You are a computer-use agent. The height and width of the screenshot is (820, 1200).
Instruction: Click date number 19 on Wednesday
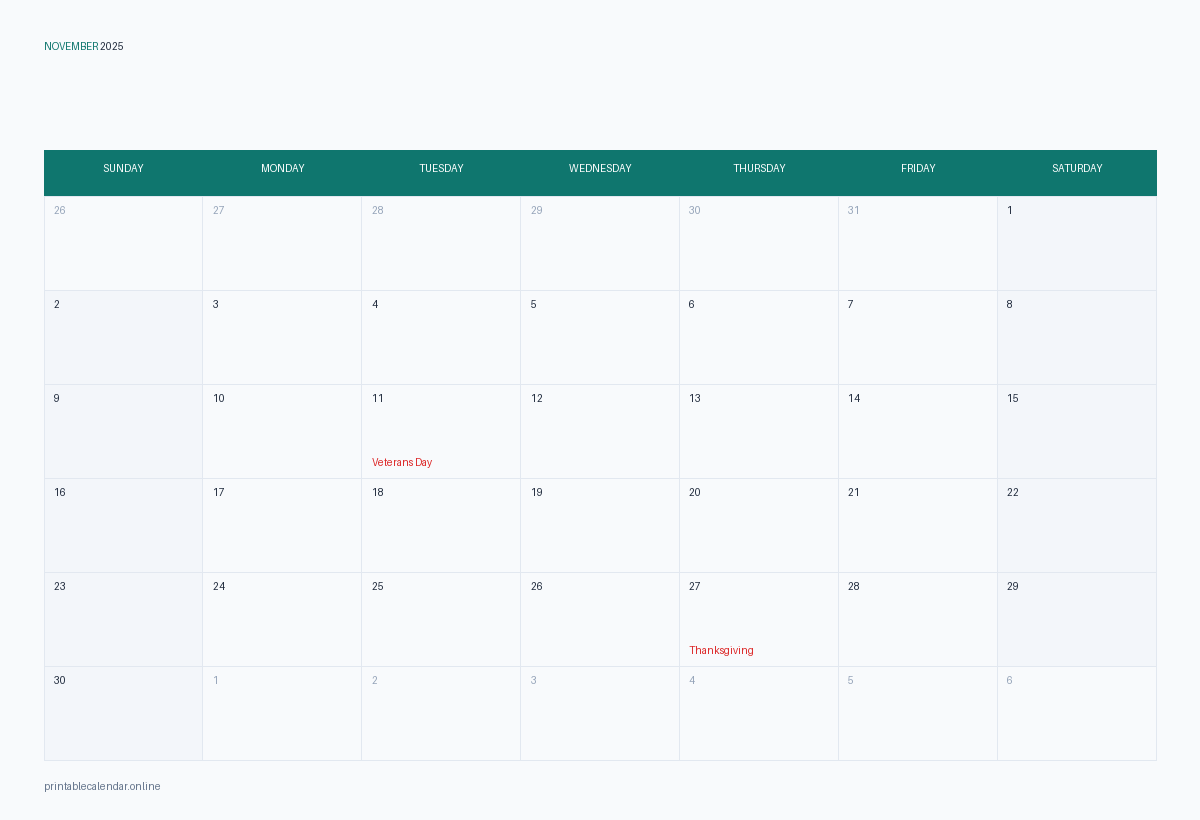(537, 493)
